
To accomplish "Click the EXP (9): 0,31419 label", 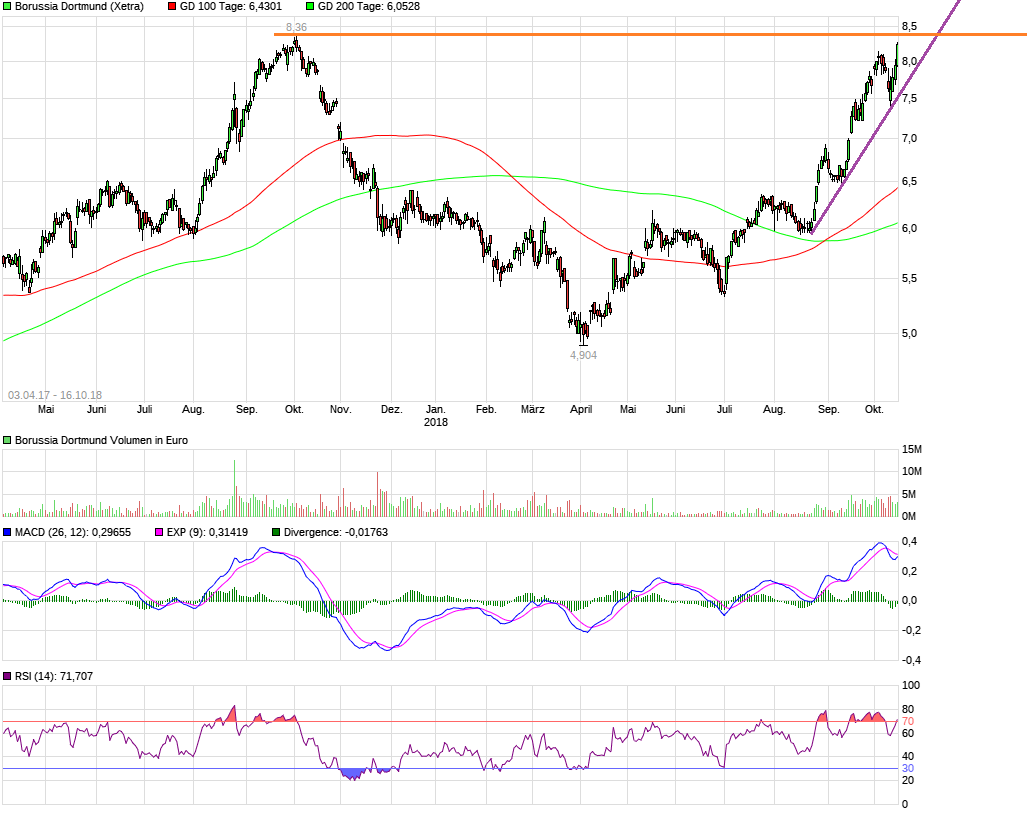I will pyautogui.click(x=207, y=532).
